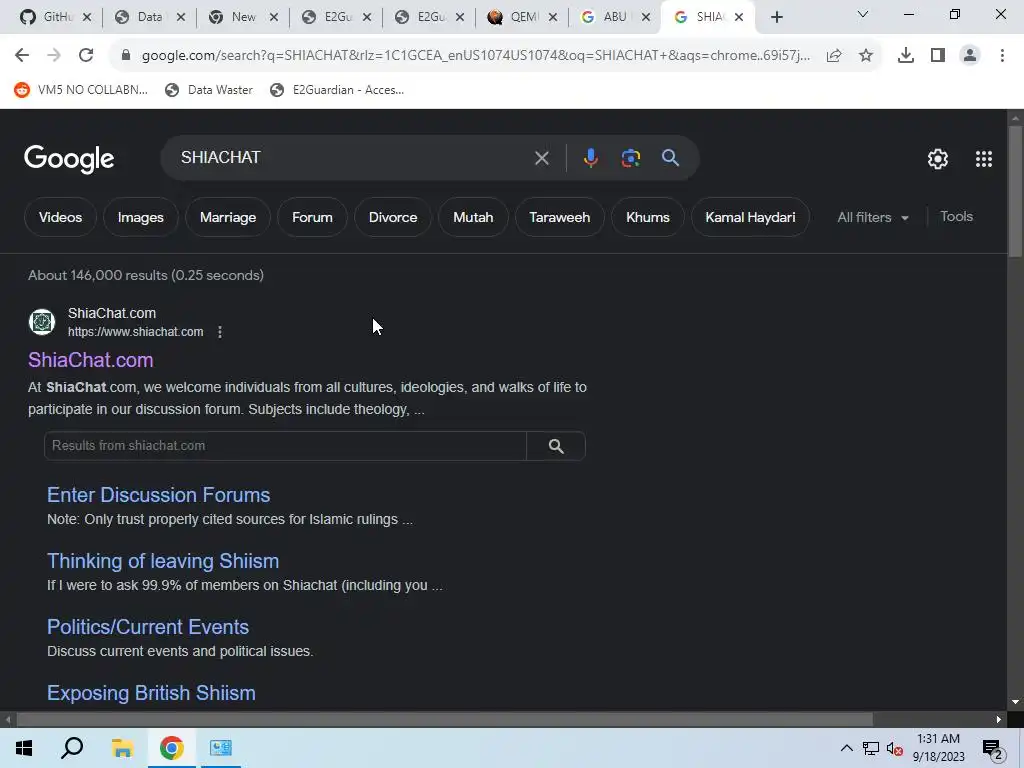Clear the search box with the X
Viewport: 1024px width, 768px height.
click(541, 158)
